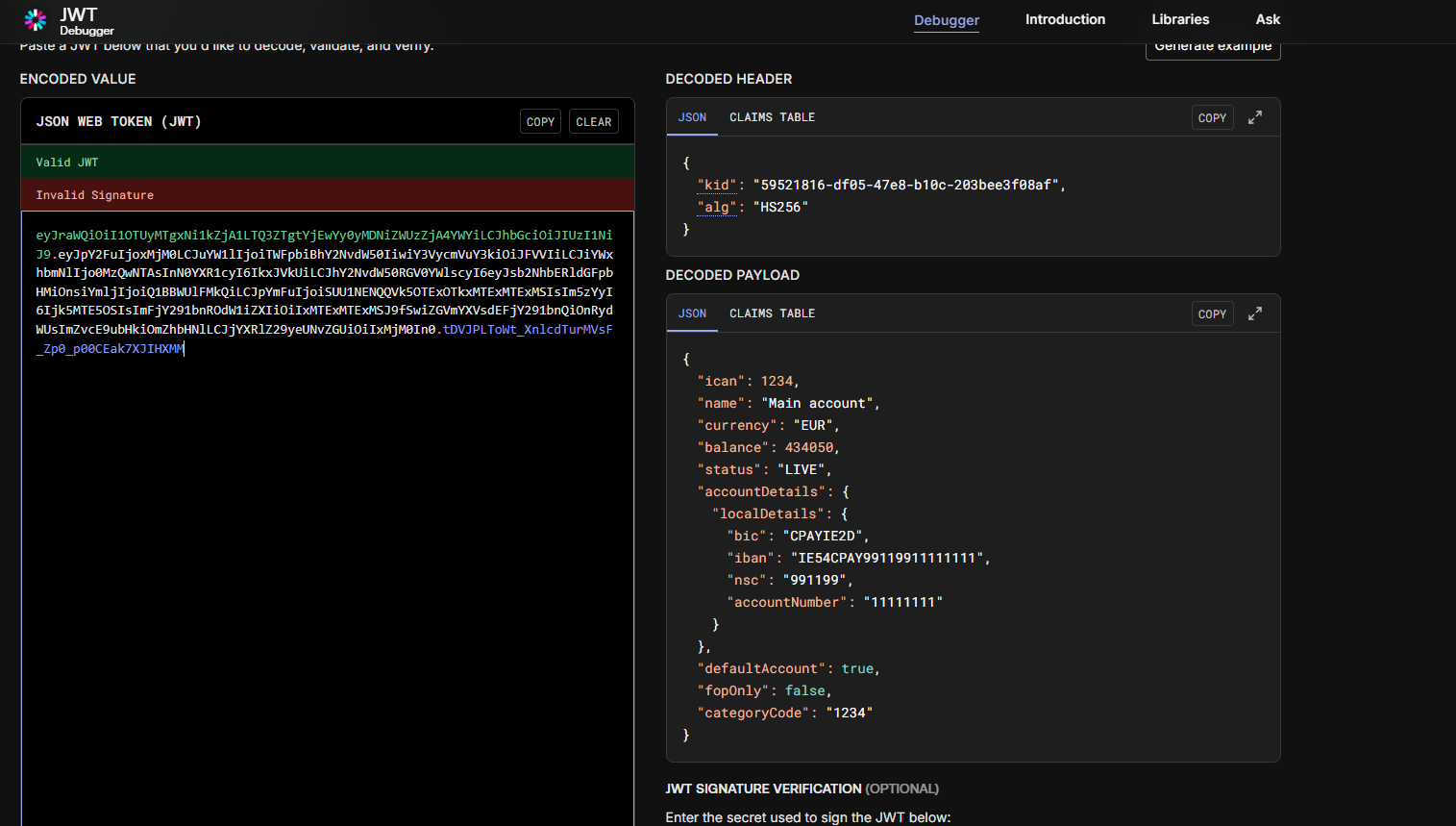Click the accountNumber value "11111111"
1456x826 pixels.
click(x=903, y=602)
